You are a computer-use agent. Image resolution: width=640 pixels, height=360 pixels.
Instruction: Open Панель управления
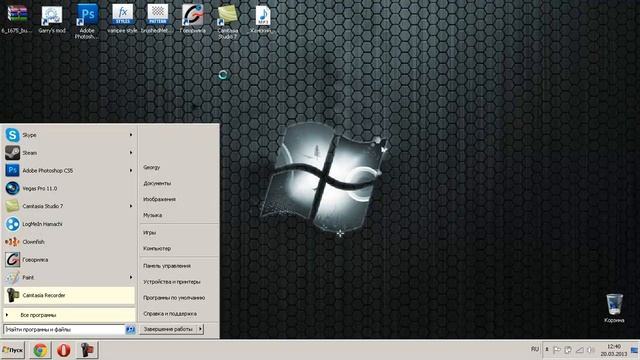coord(167,266)
